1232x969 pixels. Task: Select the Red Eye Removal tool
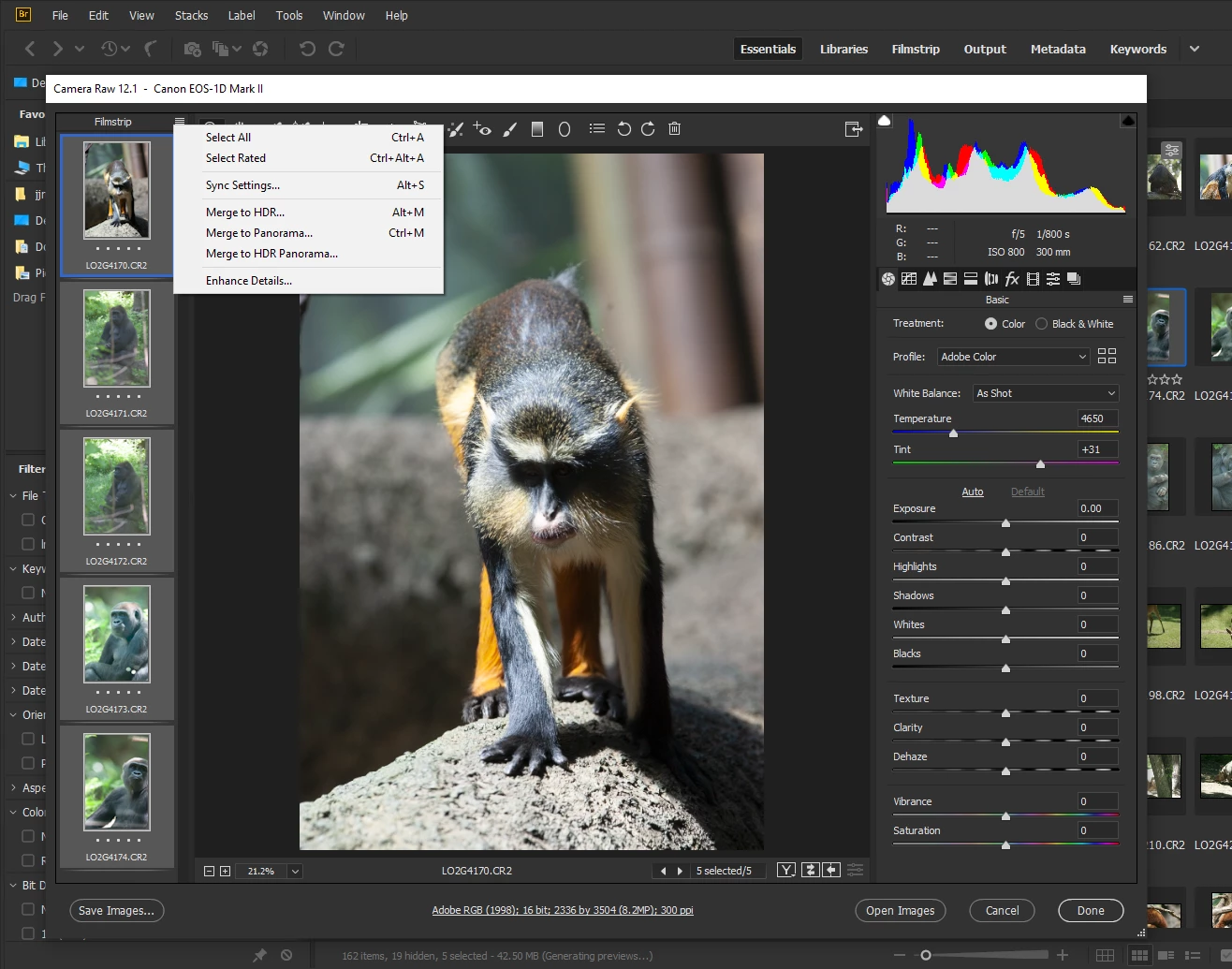coord(482,129)
